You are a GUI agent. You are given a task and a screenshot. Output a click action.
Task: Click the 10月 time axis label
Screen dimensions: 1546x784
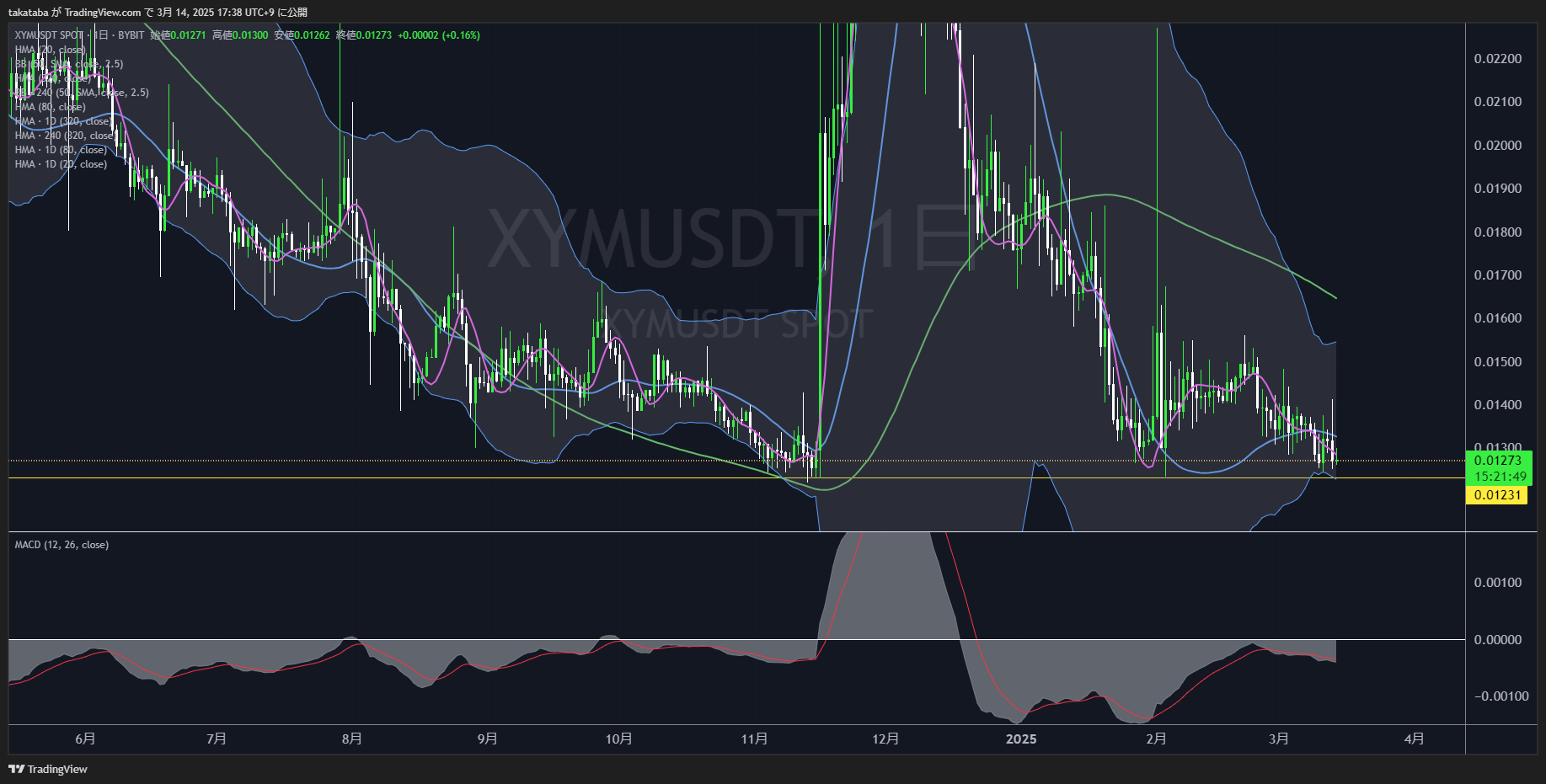[x=619, y=739]
